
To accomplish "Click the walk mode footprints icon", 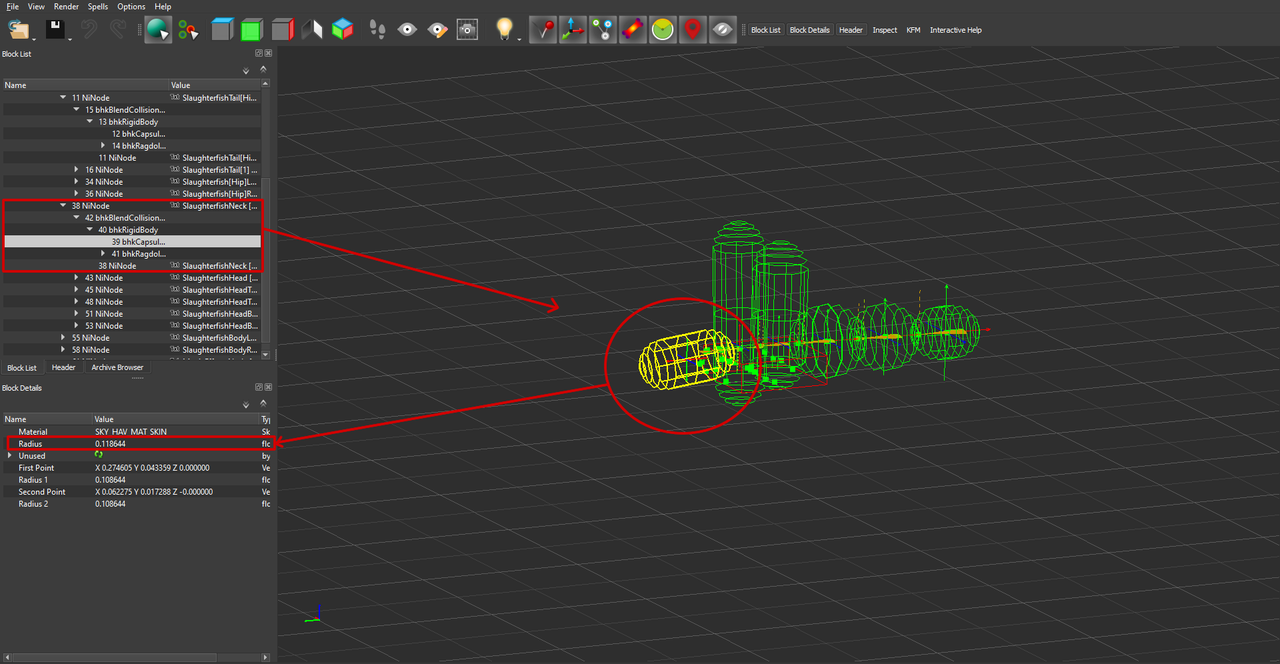I will coord(377,29).
